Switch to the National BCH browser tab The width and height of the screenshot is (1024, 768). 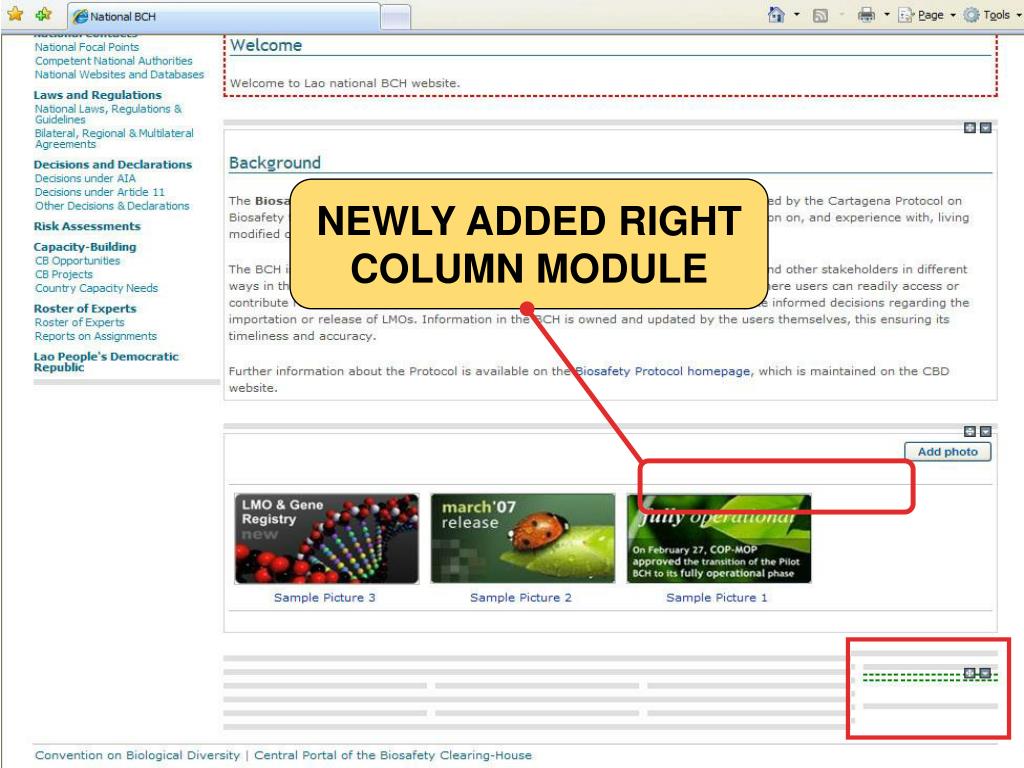click(223, 16)
